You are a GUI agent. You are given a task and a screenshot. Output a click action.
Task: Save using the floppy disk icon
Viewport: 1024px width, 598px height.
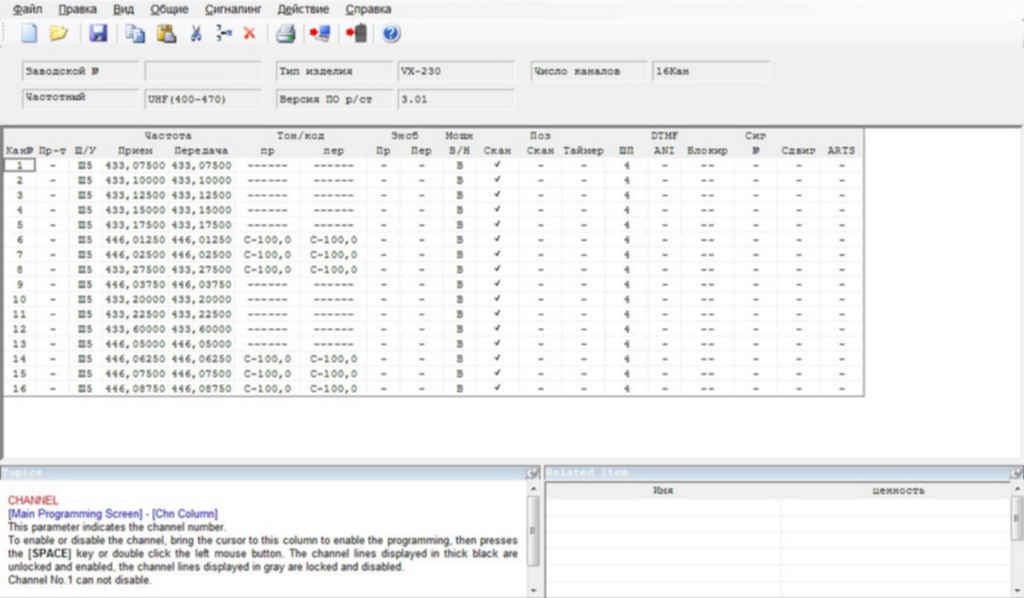[x=98, y=33]
